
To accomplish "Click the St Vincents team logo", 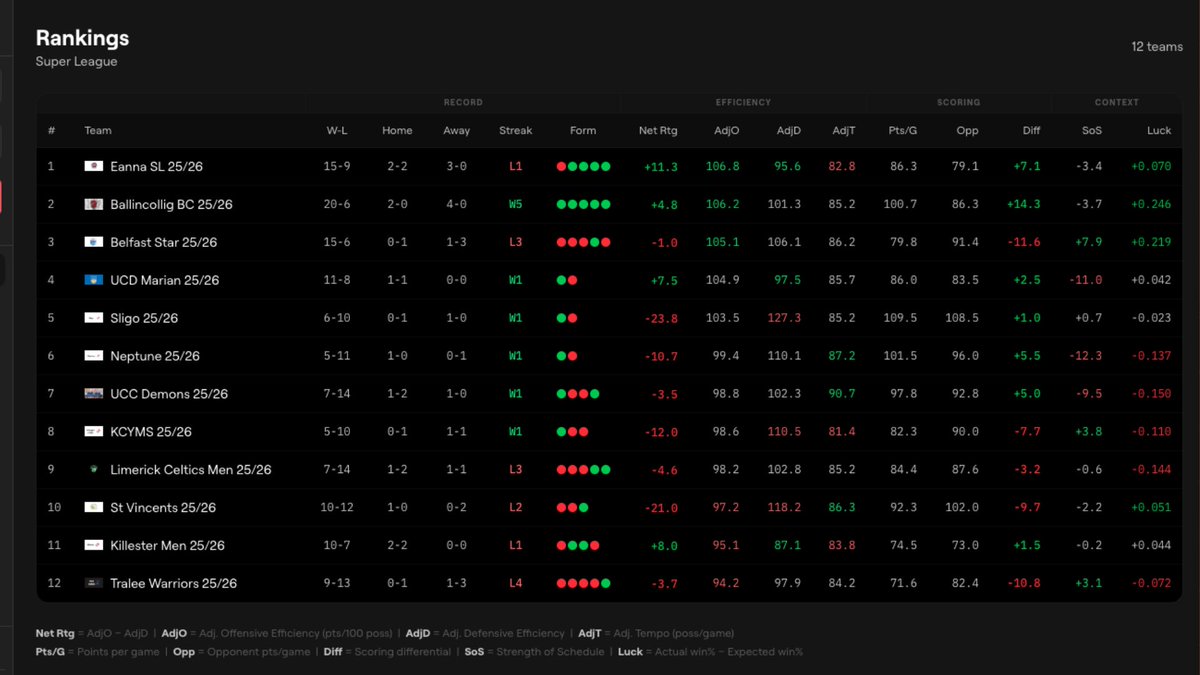I will point(94,507).
